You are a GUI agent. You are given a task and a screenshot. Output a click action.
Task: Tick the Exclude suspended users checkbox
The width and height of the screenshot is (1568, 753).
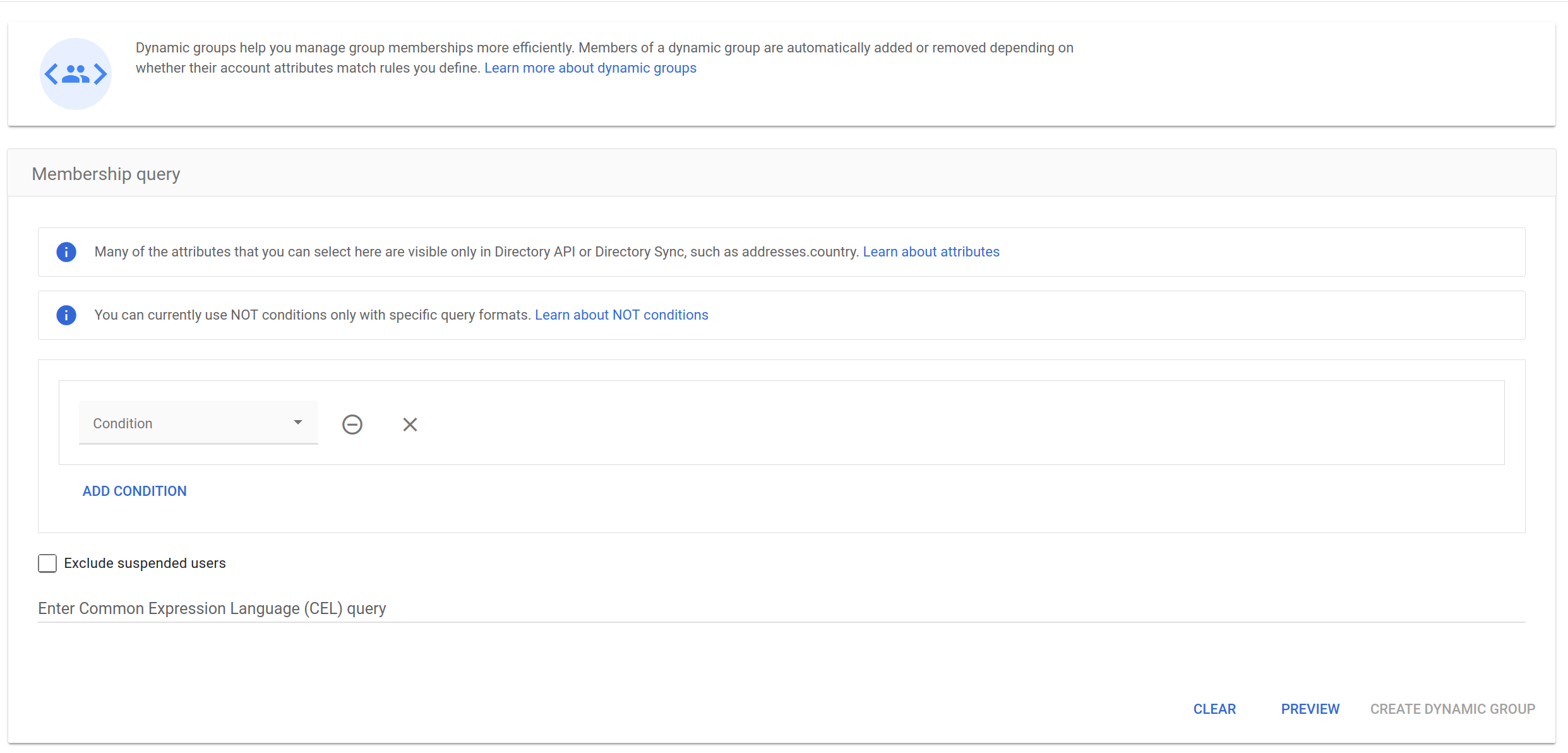coord(47,563)
